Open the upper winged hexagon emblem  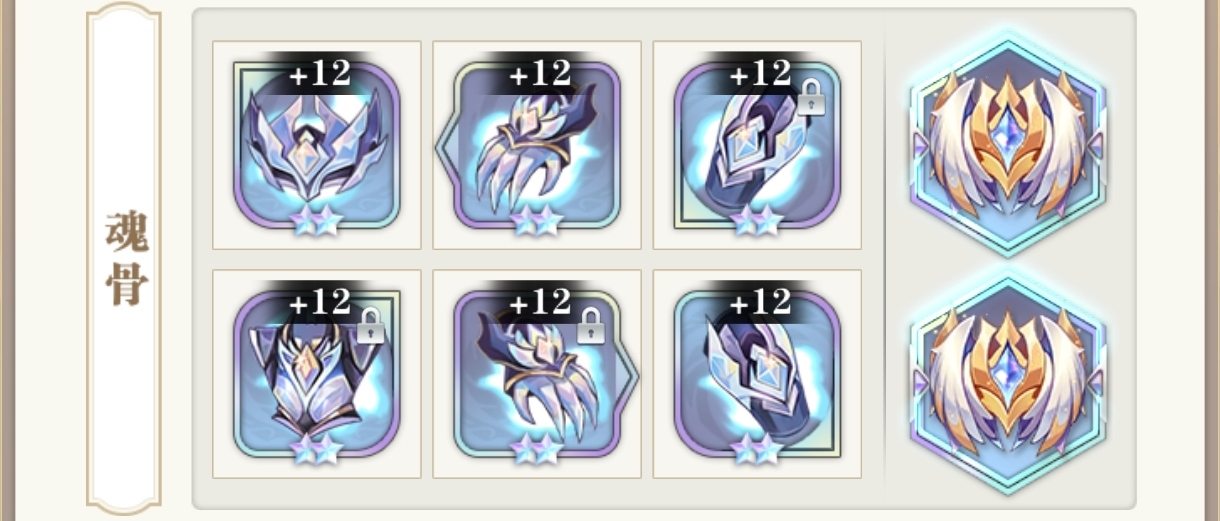1008,143
